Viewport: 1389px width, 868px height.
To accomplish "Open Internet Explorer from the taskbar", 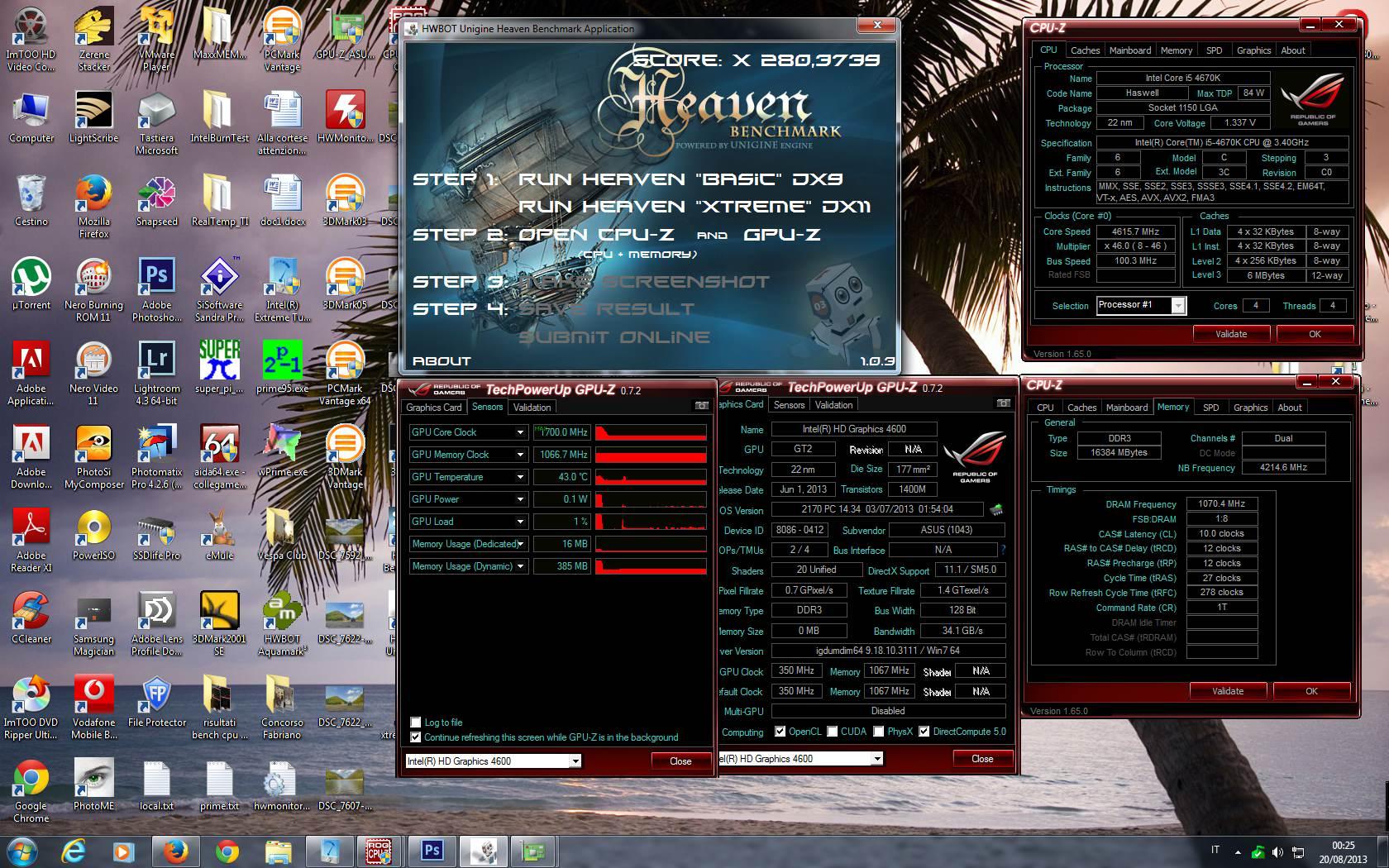I will tap(74, 851).
